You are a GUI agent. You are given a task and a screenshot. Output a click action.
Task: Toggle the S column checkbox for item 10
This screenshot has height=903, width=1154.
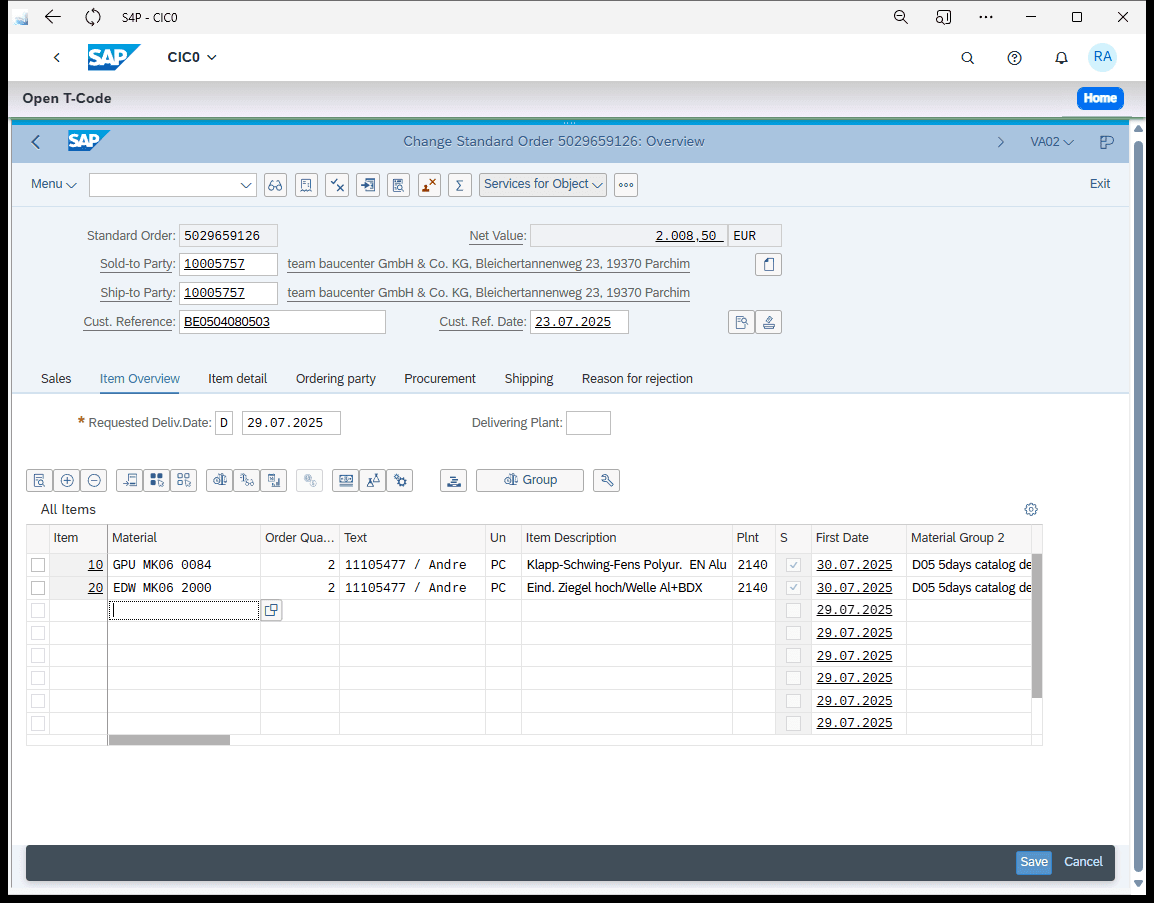coord(793,565)
